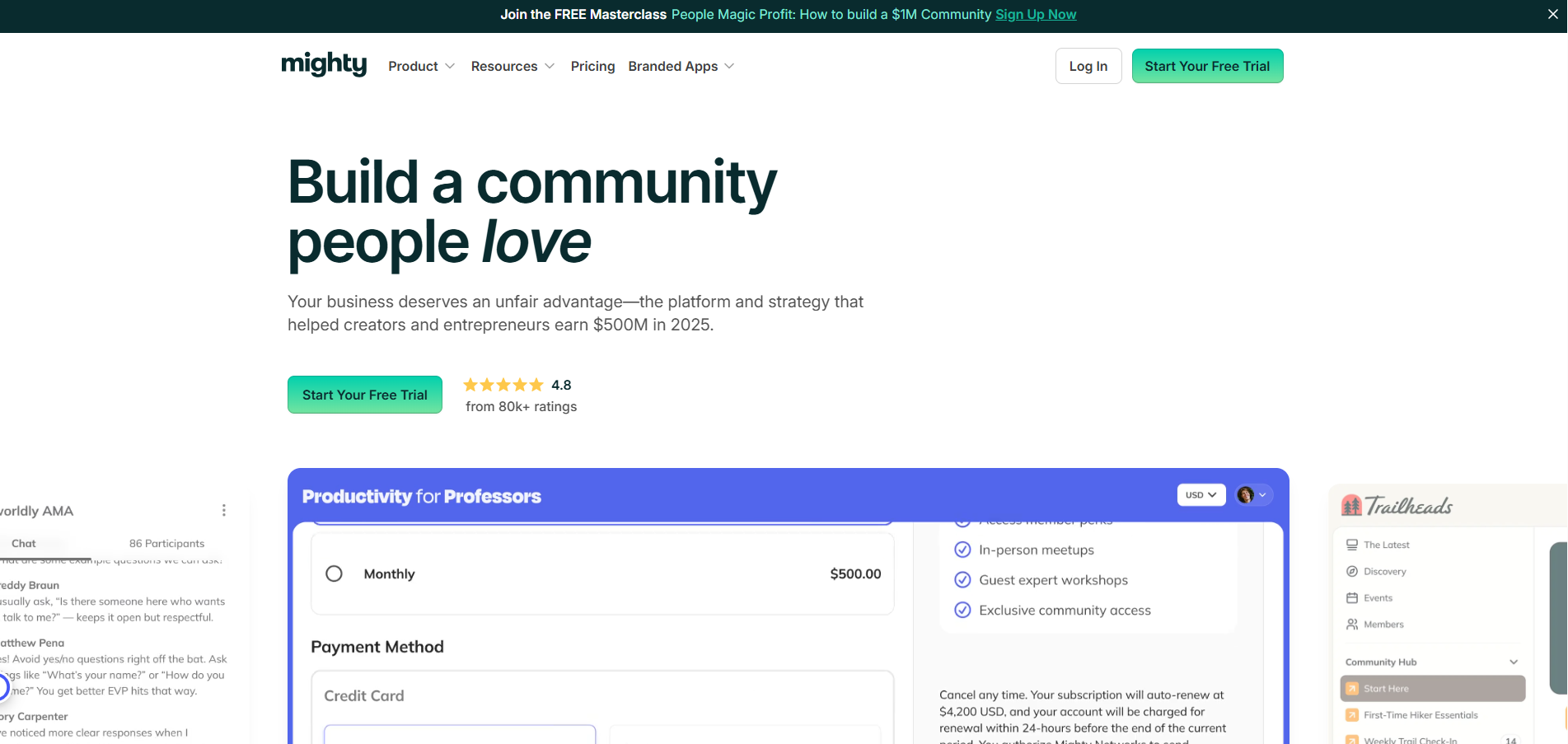Click the Start Here arrow icon
Viewport: 1568px width, 744px height.
(1352, 689)
